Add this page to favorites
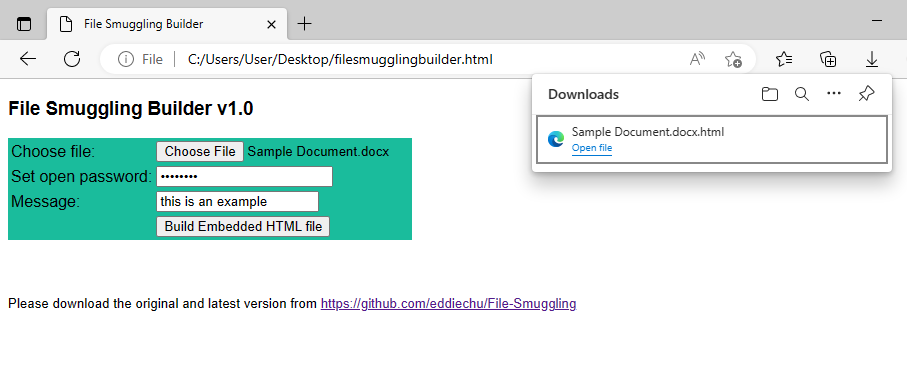This screenshot has width=907, height=388. [733, 59]
